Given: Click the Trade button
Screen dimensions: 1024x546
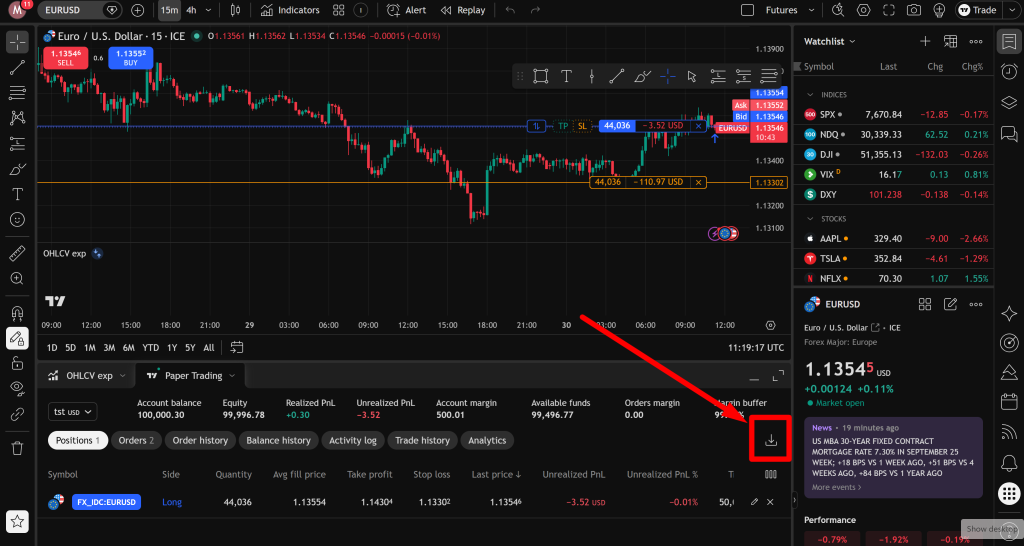Looking at the screenshot, I should (977, 10).
